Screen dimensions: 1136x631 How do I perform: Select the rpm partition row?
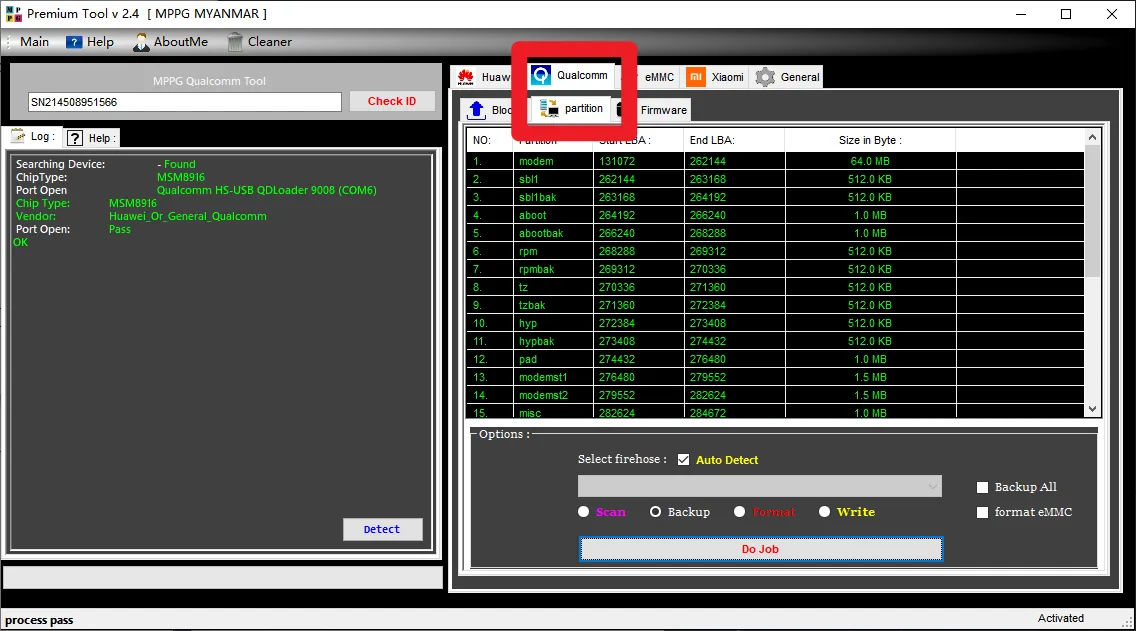775,251
